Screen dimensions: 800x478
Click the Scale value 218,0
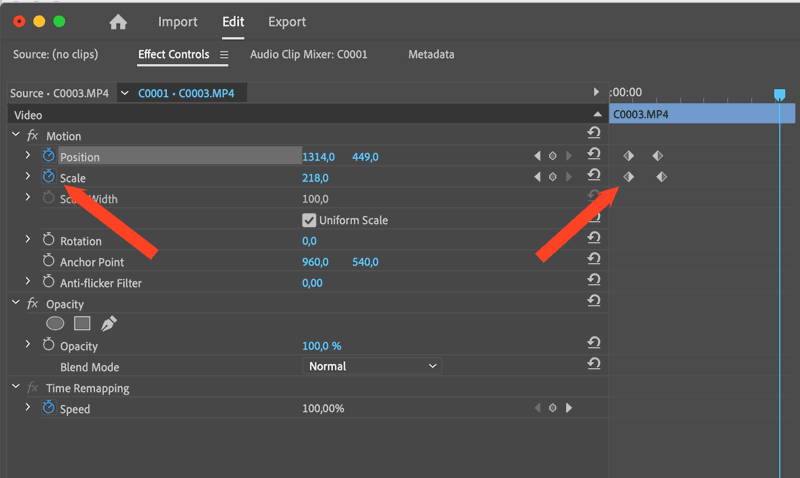(x=316, y=178)
